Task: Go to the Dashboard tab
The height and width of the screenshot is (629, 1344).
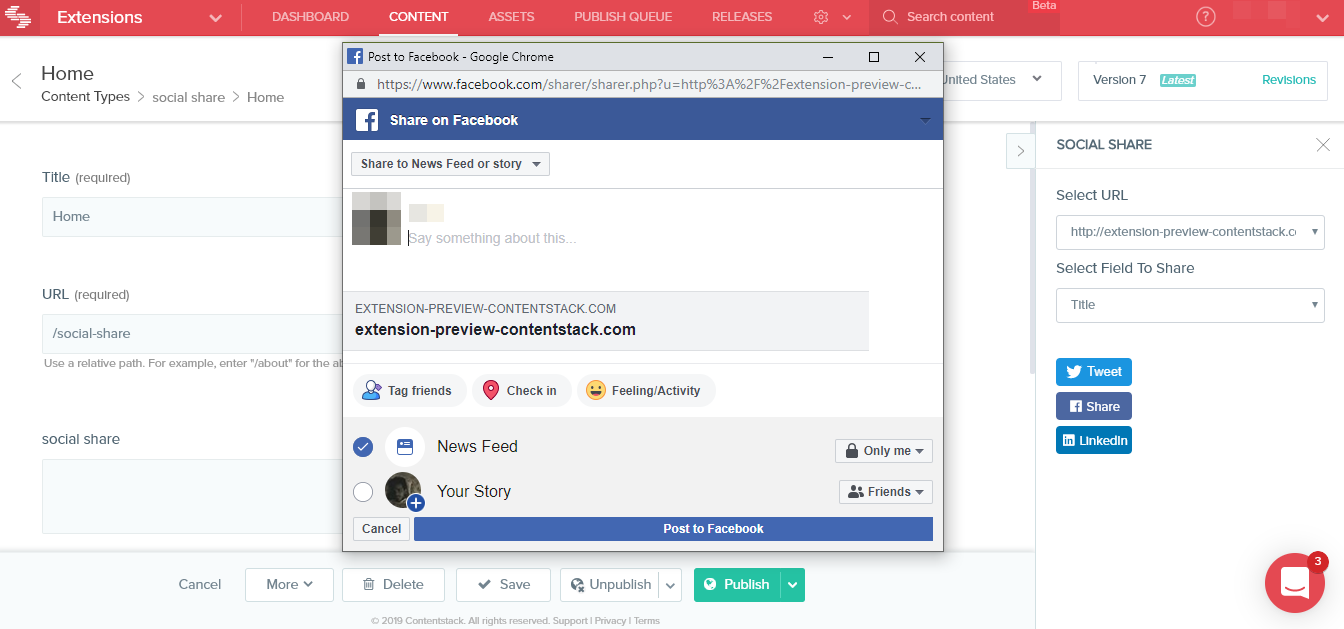Action: click(x=310, y=17)
